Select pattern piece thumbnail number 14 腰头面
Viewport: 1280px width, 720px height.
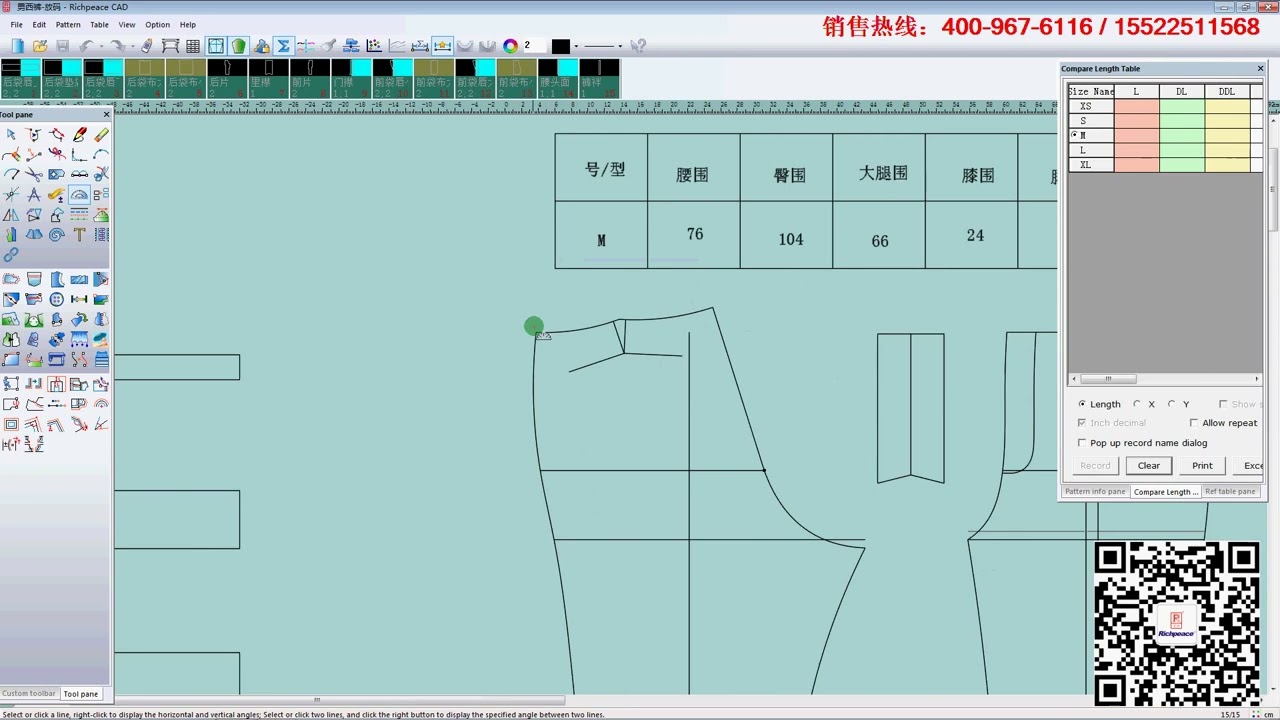[x=557, y=79]
